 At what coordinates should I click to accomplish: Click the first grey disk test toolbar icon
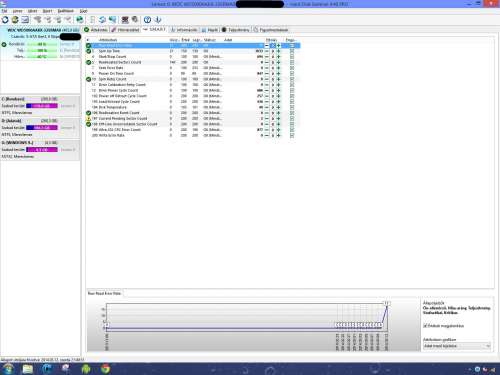click(38, 20)
